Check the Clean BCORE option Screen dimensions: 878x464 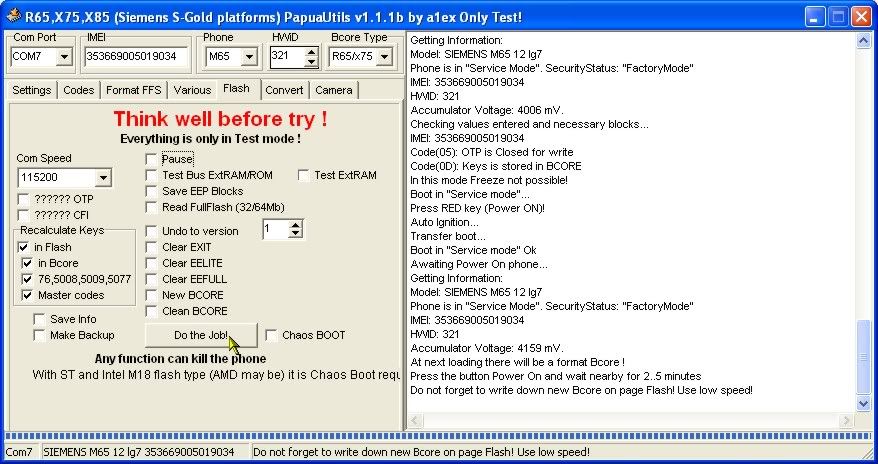pyautogui.click(x=151, y=311)
